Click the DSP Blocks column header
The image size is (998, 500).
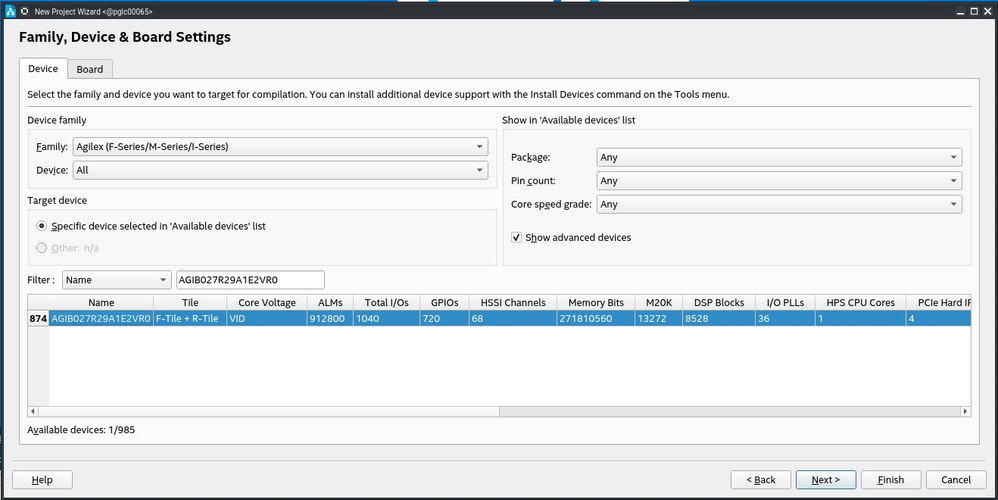pyautogui.click(x=719, y=303)
